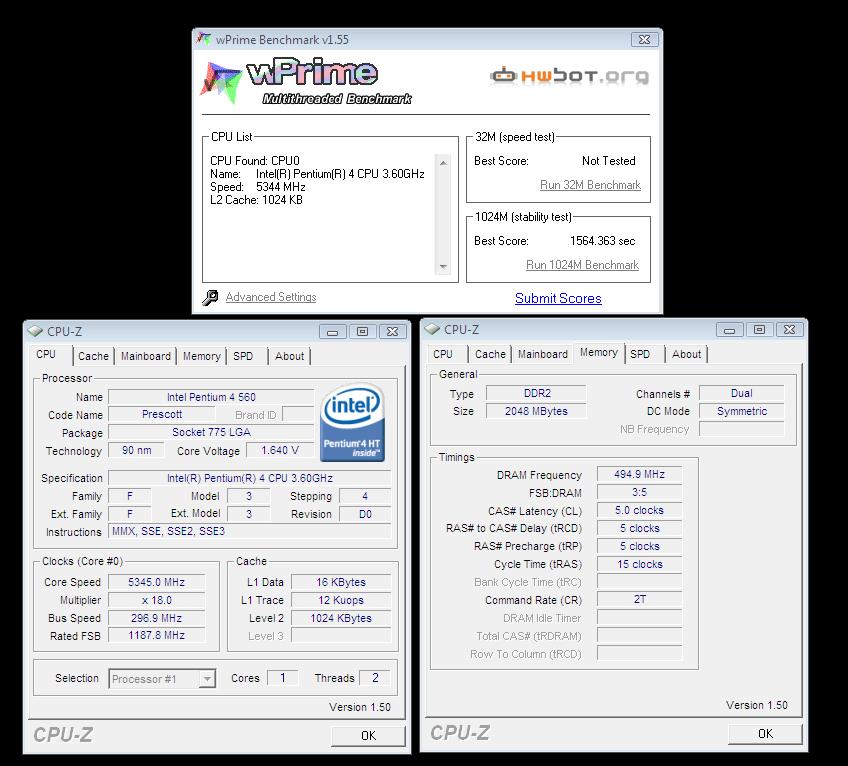848x766 pixels.
Task: Click OK in left CPU-Z window
Action: [x=368, y=736]
